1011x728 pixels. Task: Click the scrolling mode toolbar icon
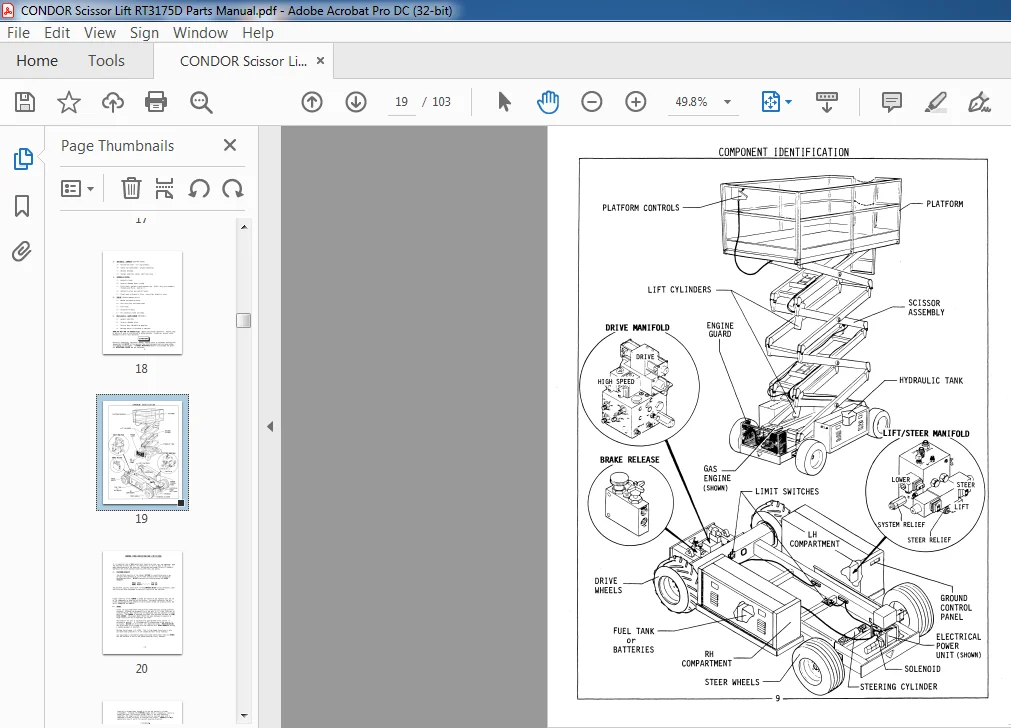tap(827, 102)
